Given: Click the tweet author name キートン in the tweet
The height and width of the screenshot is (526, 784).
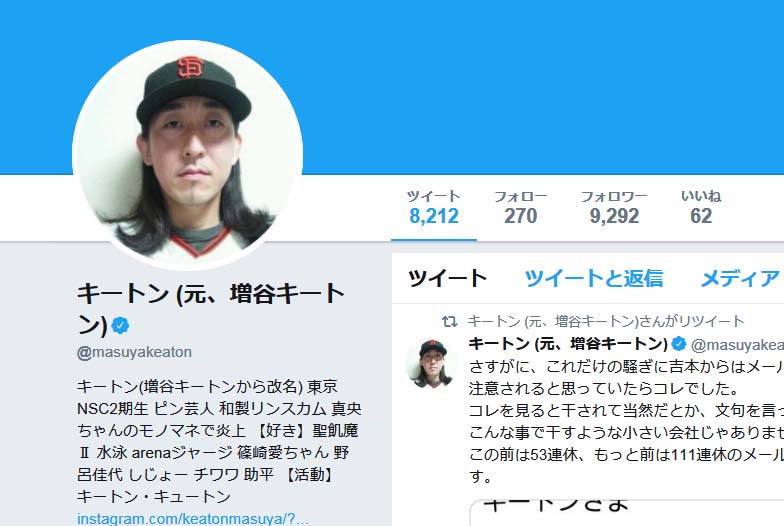Looking at the screenshot, I should [568, 344].
